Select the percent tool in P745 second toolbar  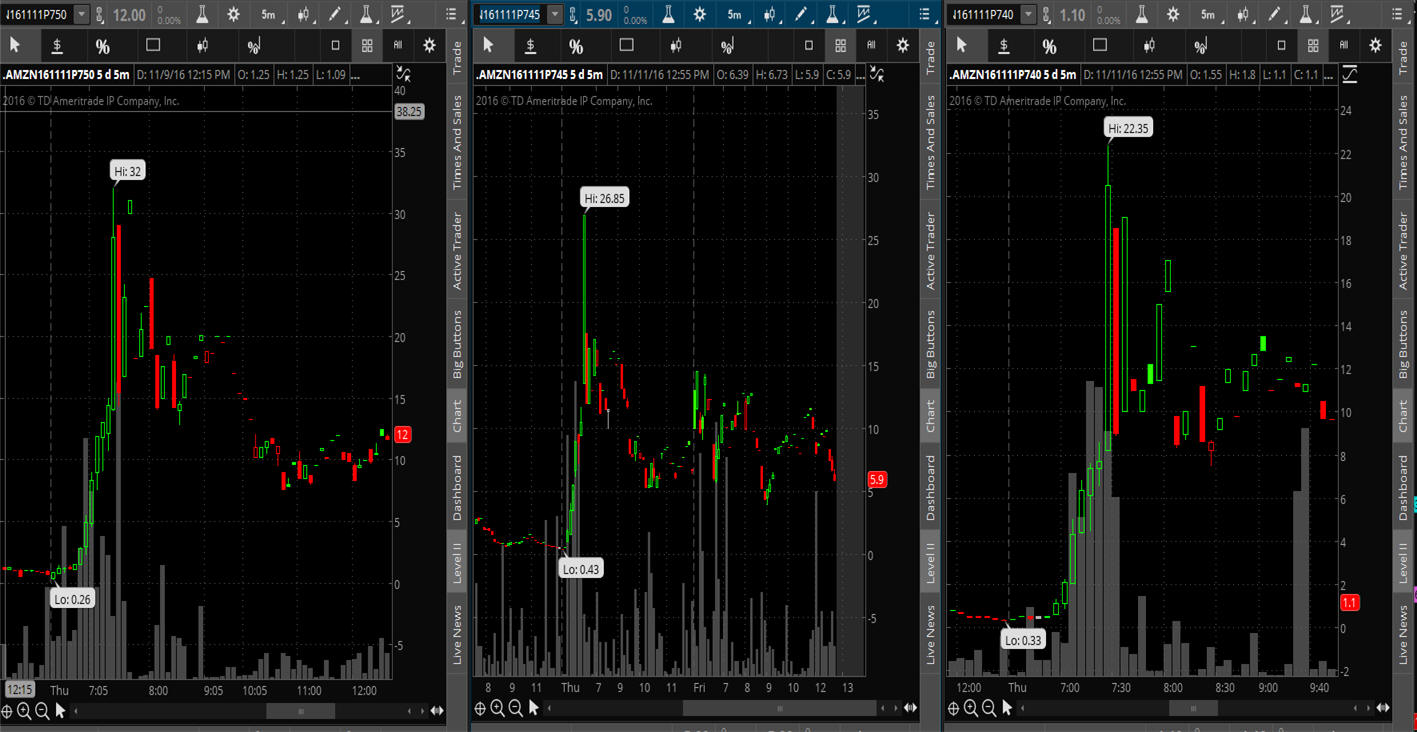point(576,46)
